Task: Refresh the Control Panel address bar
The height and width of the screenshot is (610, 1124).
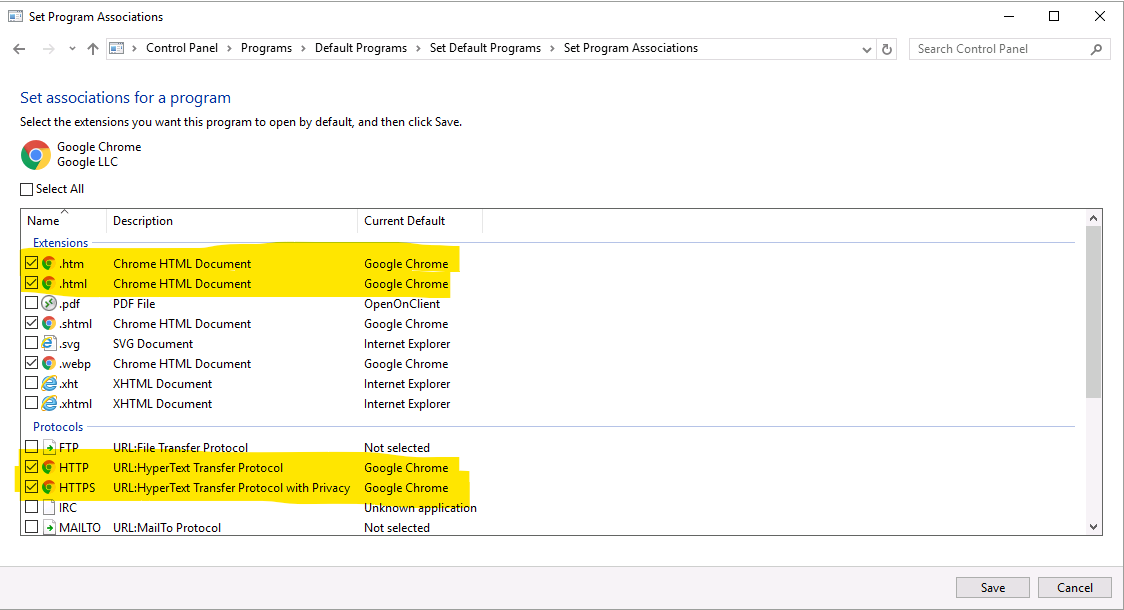Action: click(887, 49)
